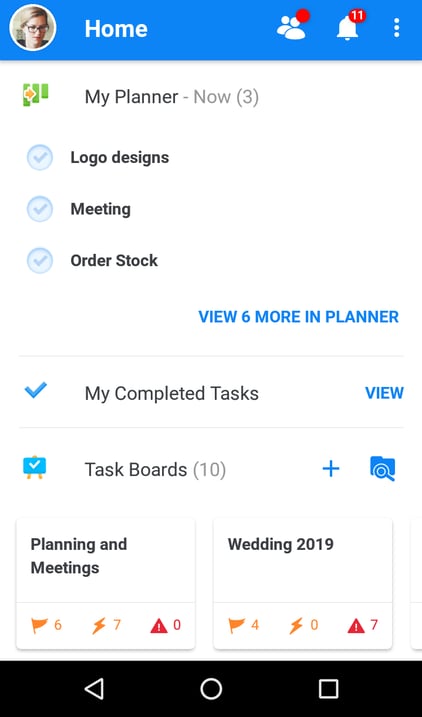This screenshot has width=422, height=717.
Task: Open the task board folder search icon
Action: (383, 469)
